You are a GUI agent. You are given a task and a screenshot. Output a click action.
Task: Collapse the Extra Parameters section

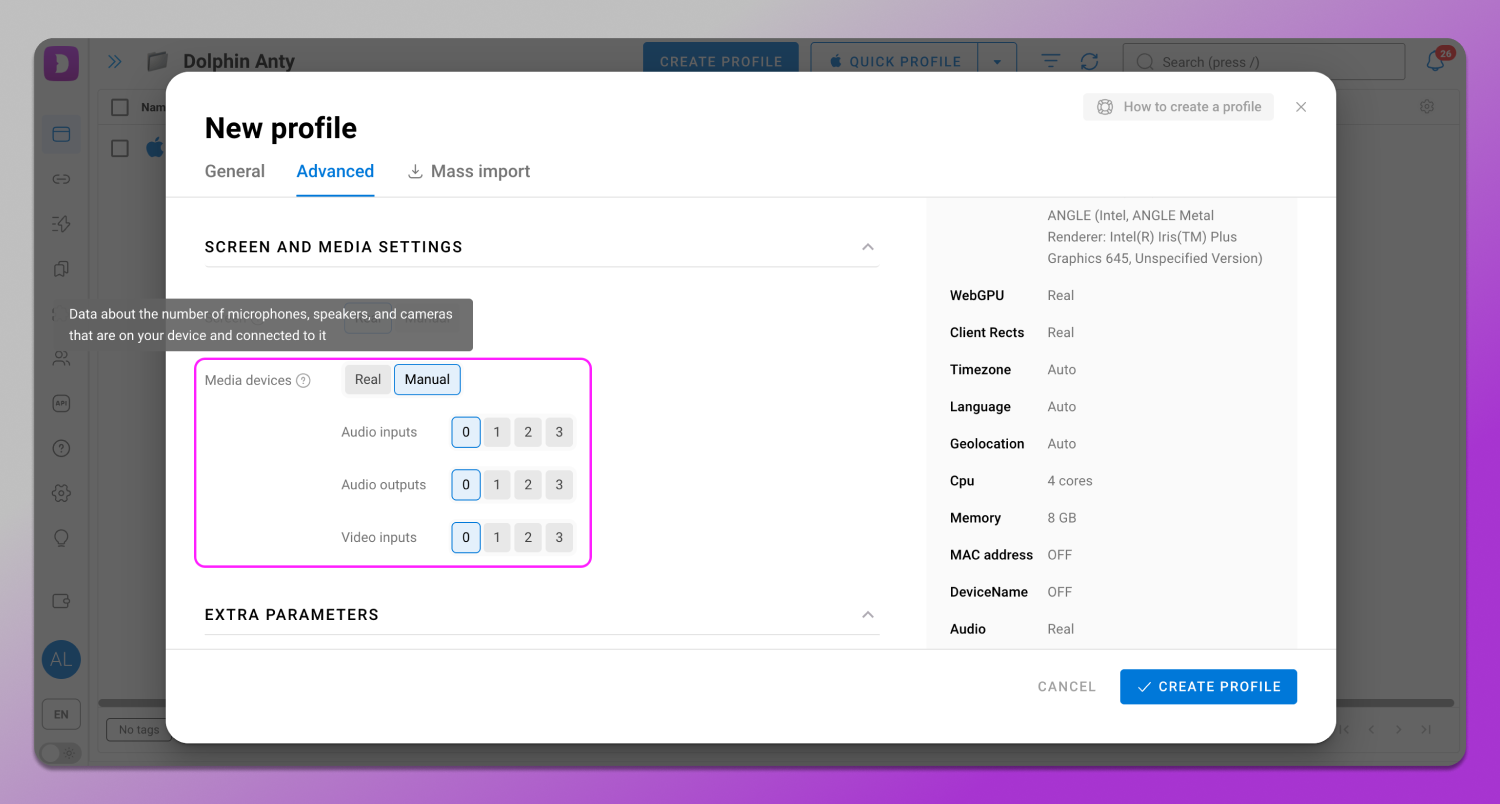coord(868,615)
